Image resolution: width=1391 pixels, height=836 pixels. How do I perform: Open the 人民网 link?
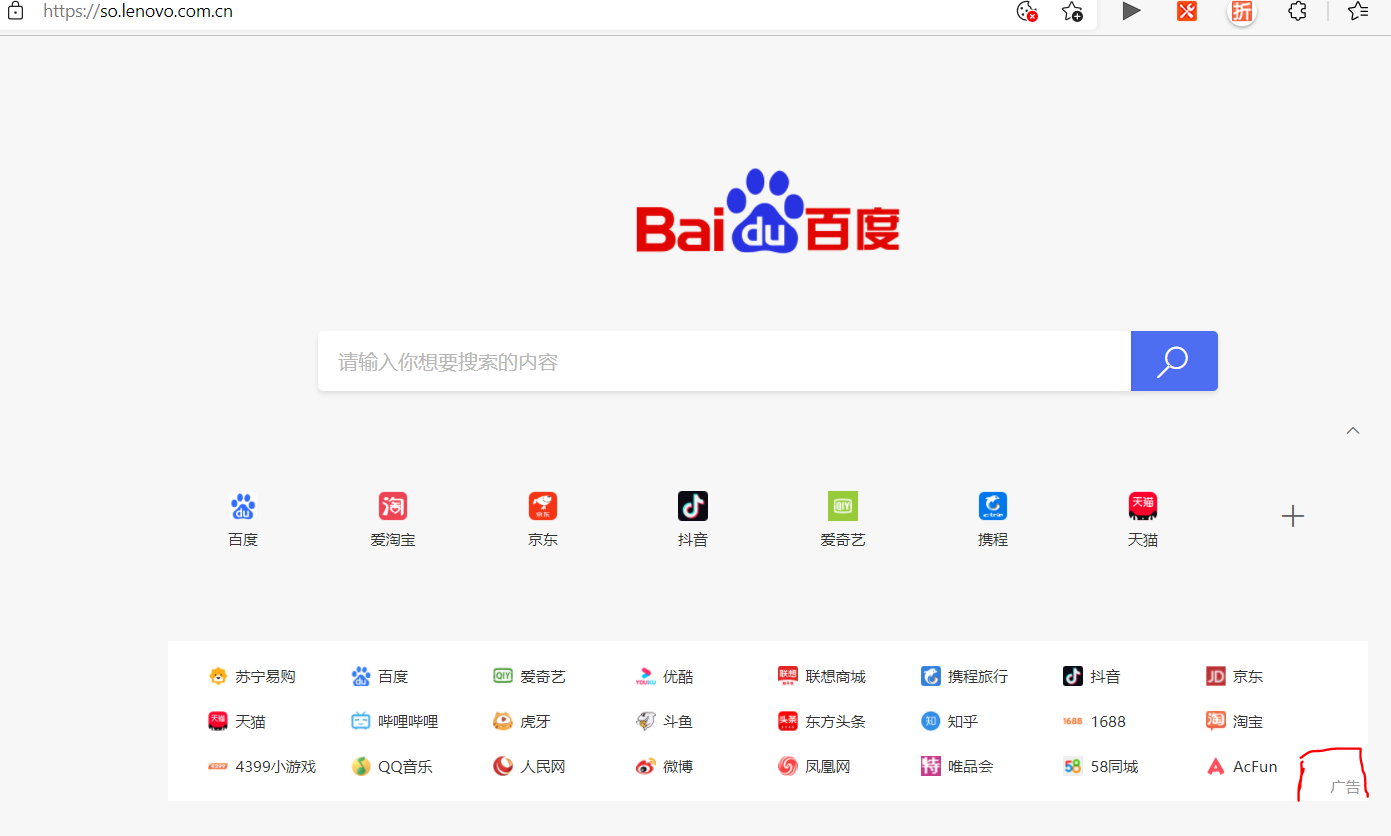[530, 767]
